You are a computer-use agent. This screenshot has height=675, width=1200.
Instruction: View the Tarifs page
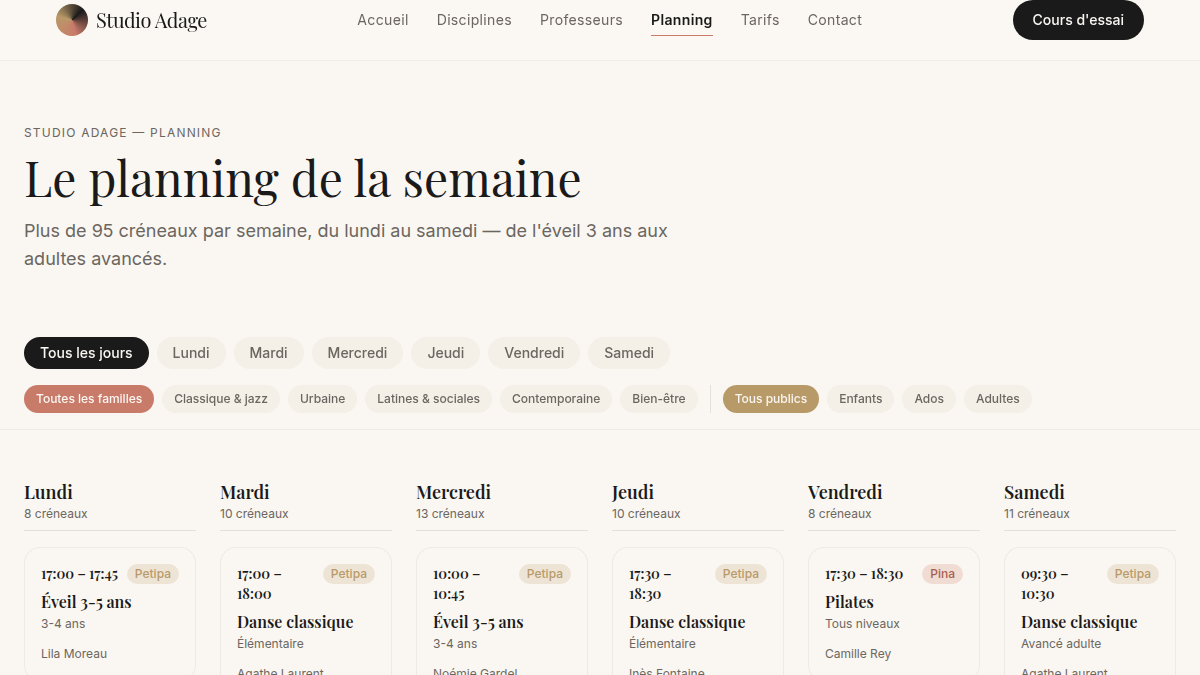(760, 20)
